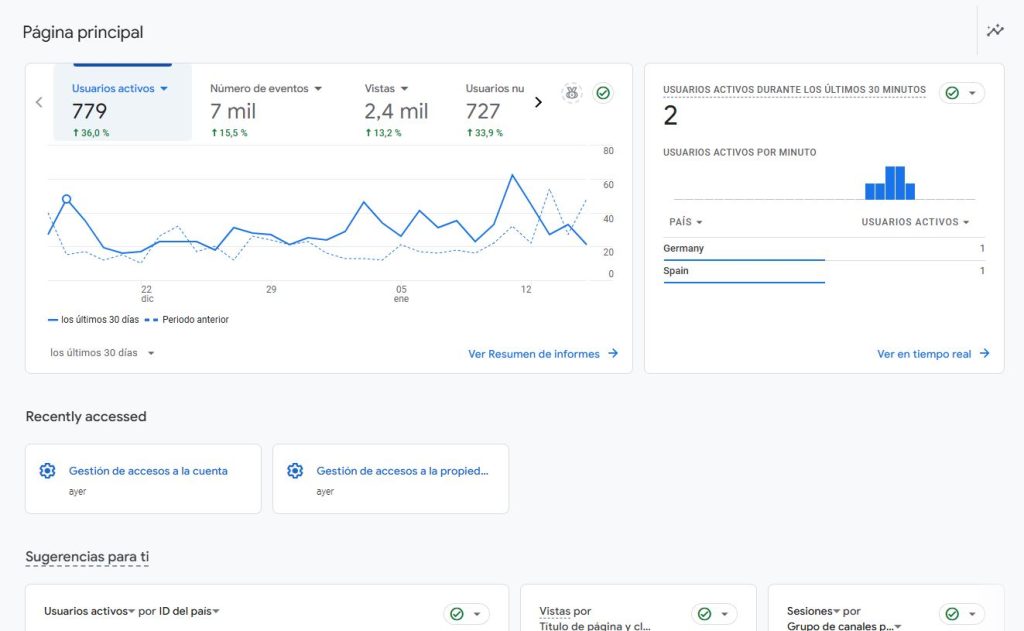
Task: Click the Germany row in country table
Action: (824, 249)
